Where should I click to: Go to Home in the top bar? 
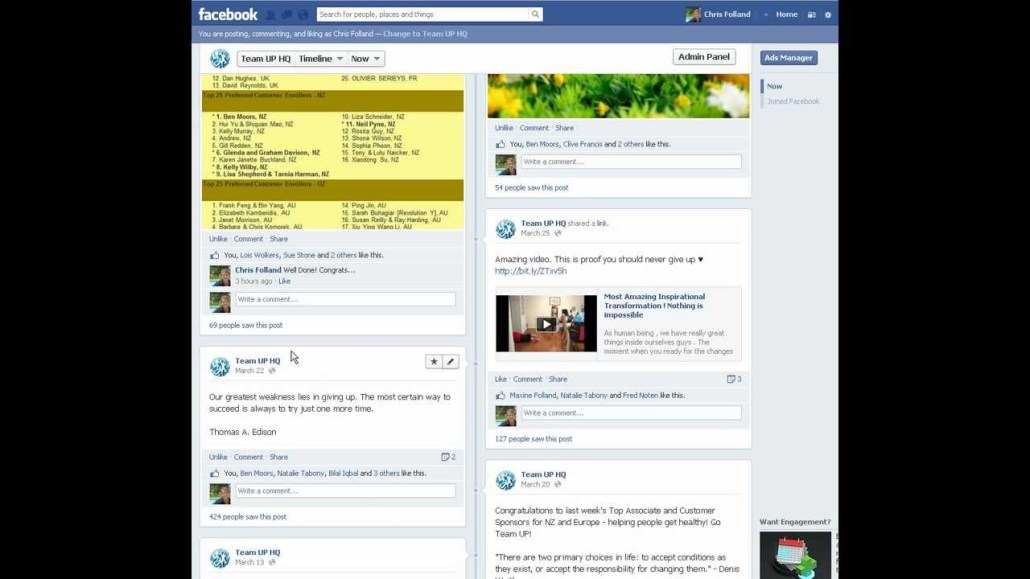pos(786,14)
